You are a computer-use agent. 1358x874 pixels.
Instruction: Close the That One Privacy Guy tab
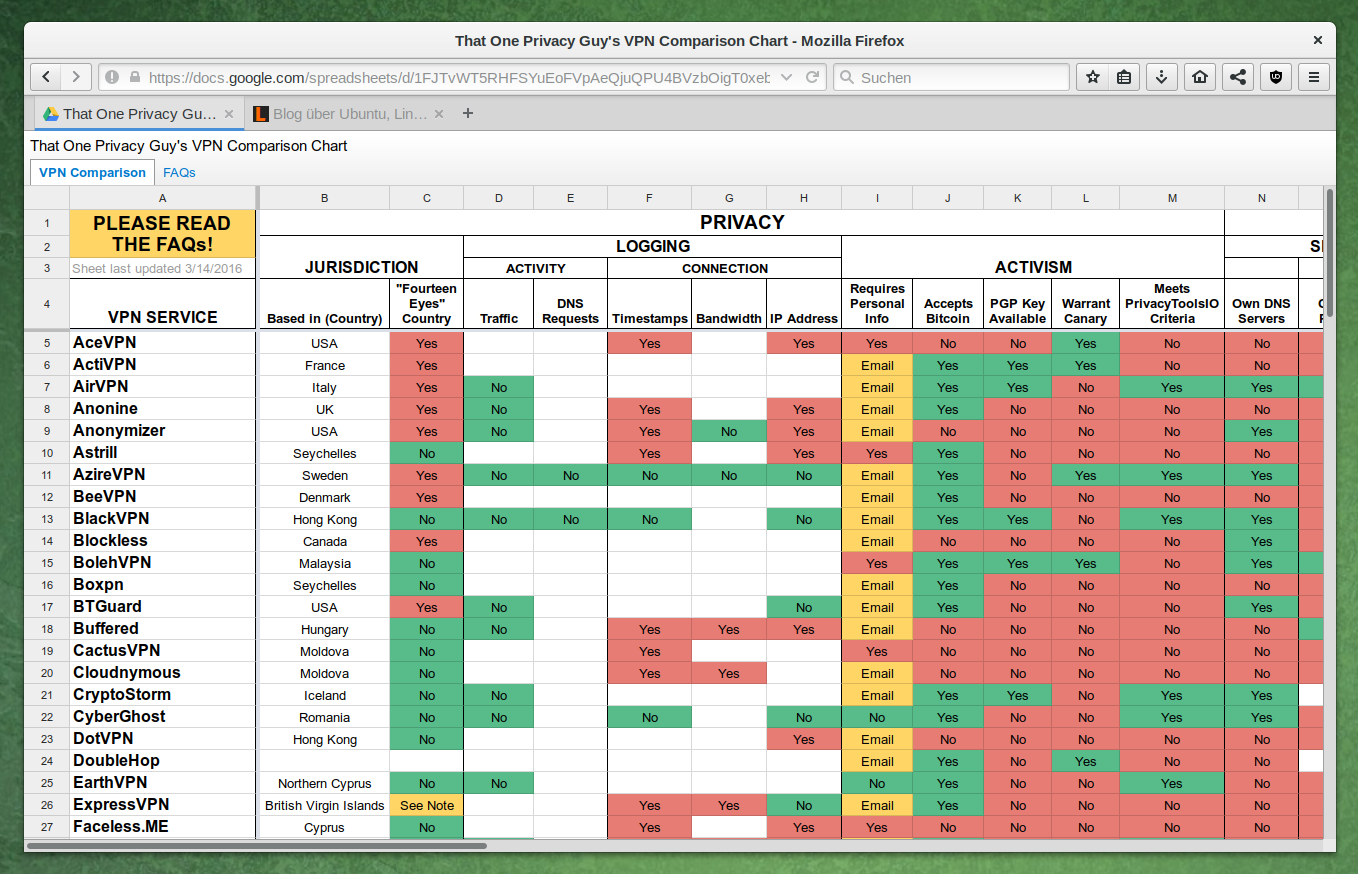click(x=229, y=114)
